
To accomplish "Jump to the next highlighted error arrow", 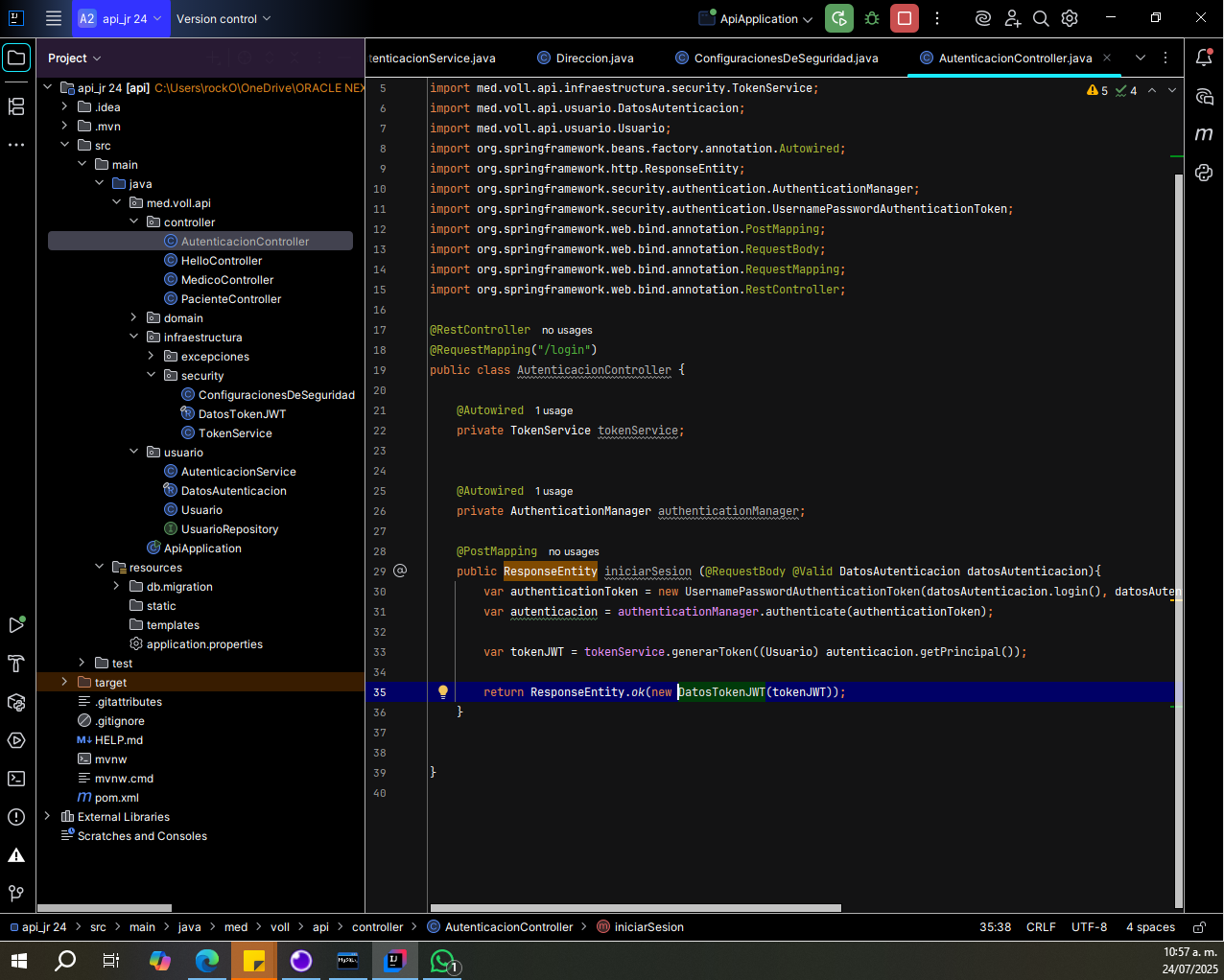I will [x=1171, y=90].
